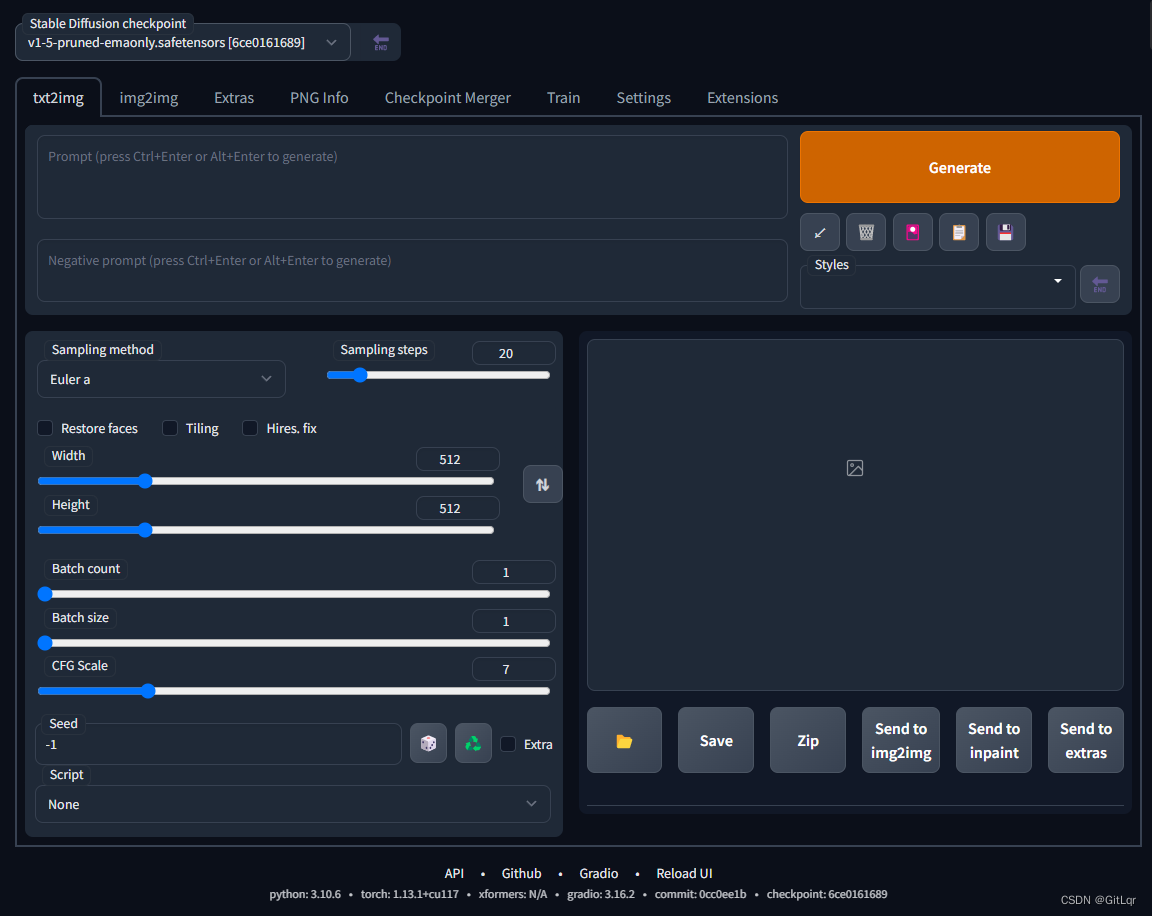Click into the Prompt text box

412,177
